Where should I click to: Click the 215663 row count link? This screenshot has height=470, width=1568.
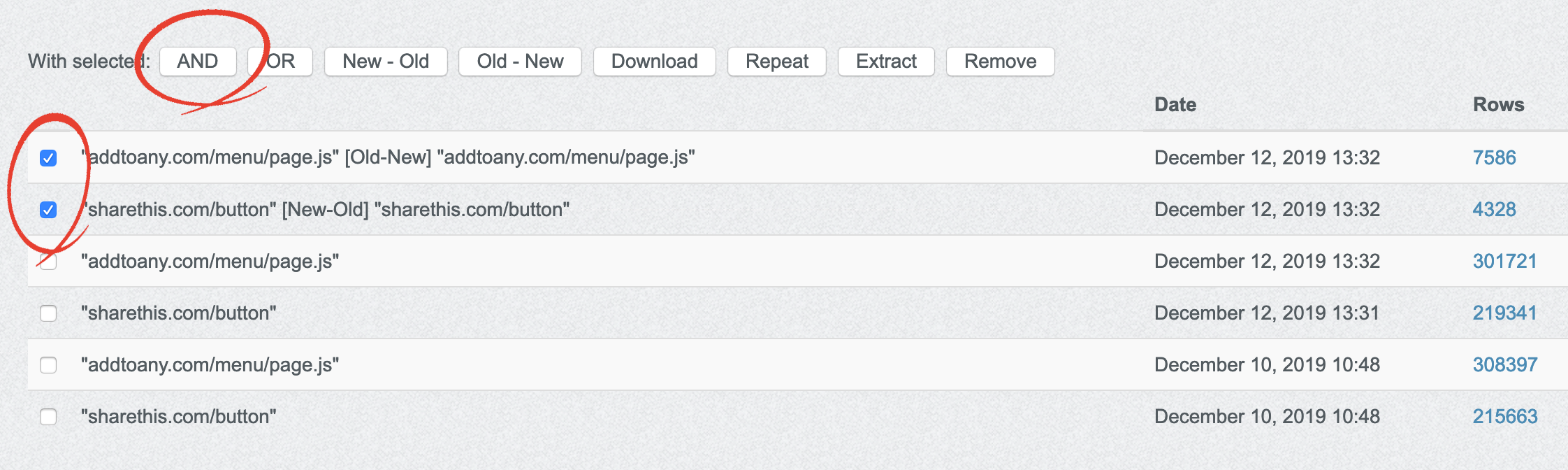[1504, 417]
